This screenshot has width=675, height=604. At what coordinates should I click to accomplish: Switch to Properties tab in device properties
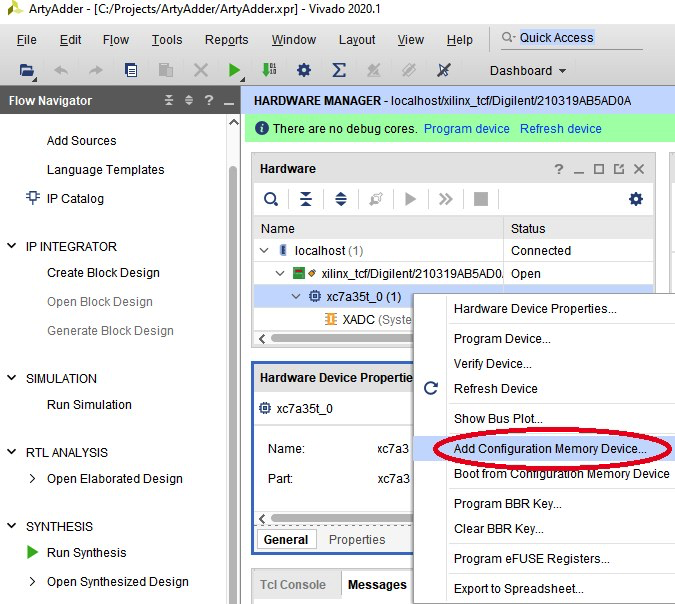click(x=357, y=540)
